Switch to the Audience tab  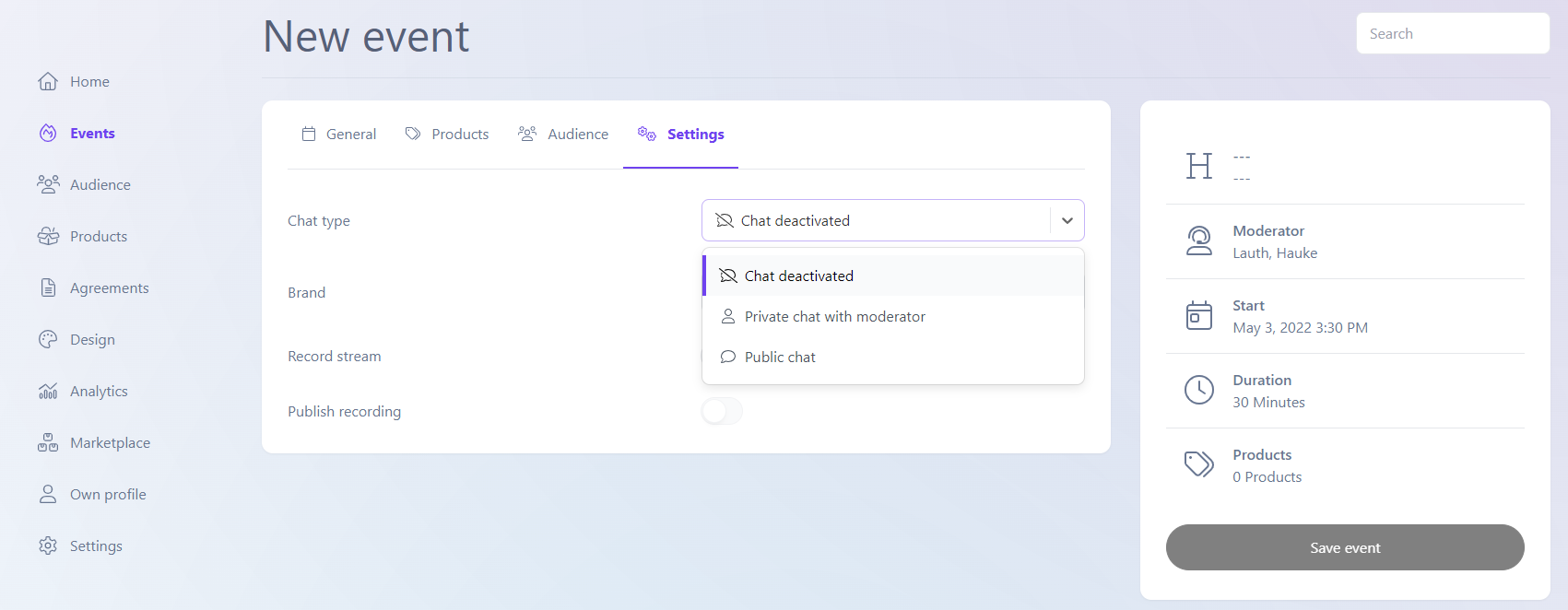(x=563, y=135)
